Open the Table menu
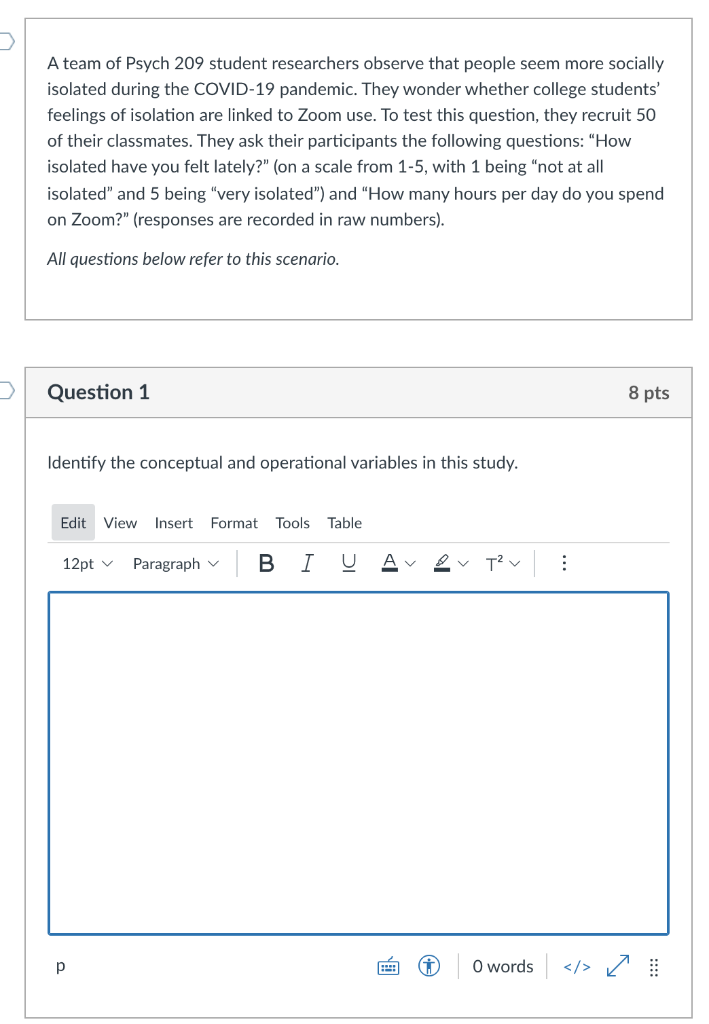The image size is (709, 1024). (x=344, y=522)
